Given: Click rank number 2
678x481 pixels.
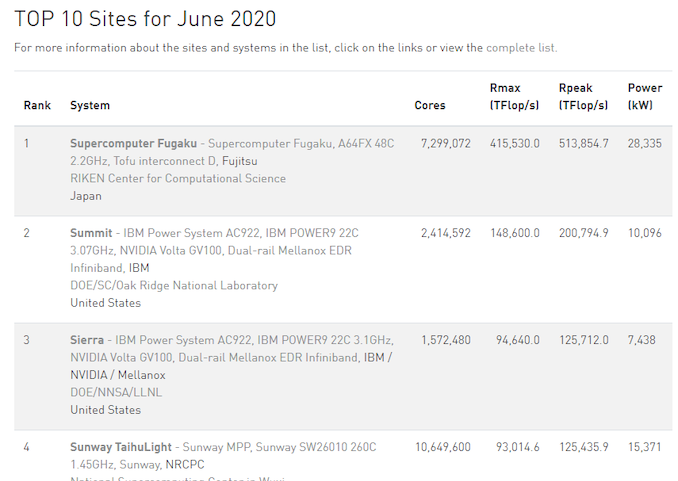Looking at the screenshot, I should tap(26, 233).
